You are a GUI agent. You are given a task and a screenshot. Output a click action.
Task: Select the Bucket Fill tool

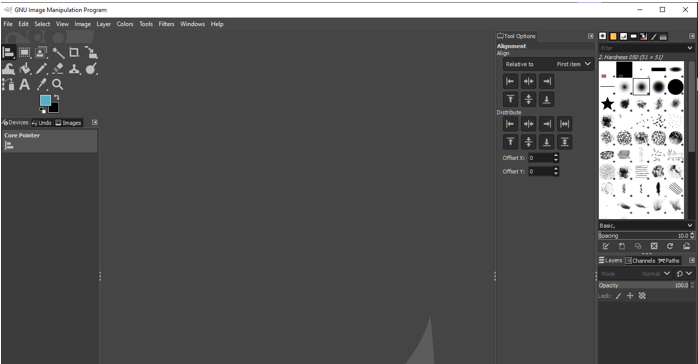pyautogui.click(x=25, y=69)
